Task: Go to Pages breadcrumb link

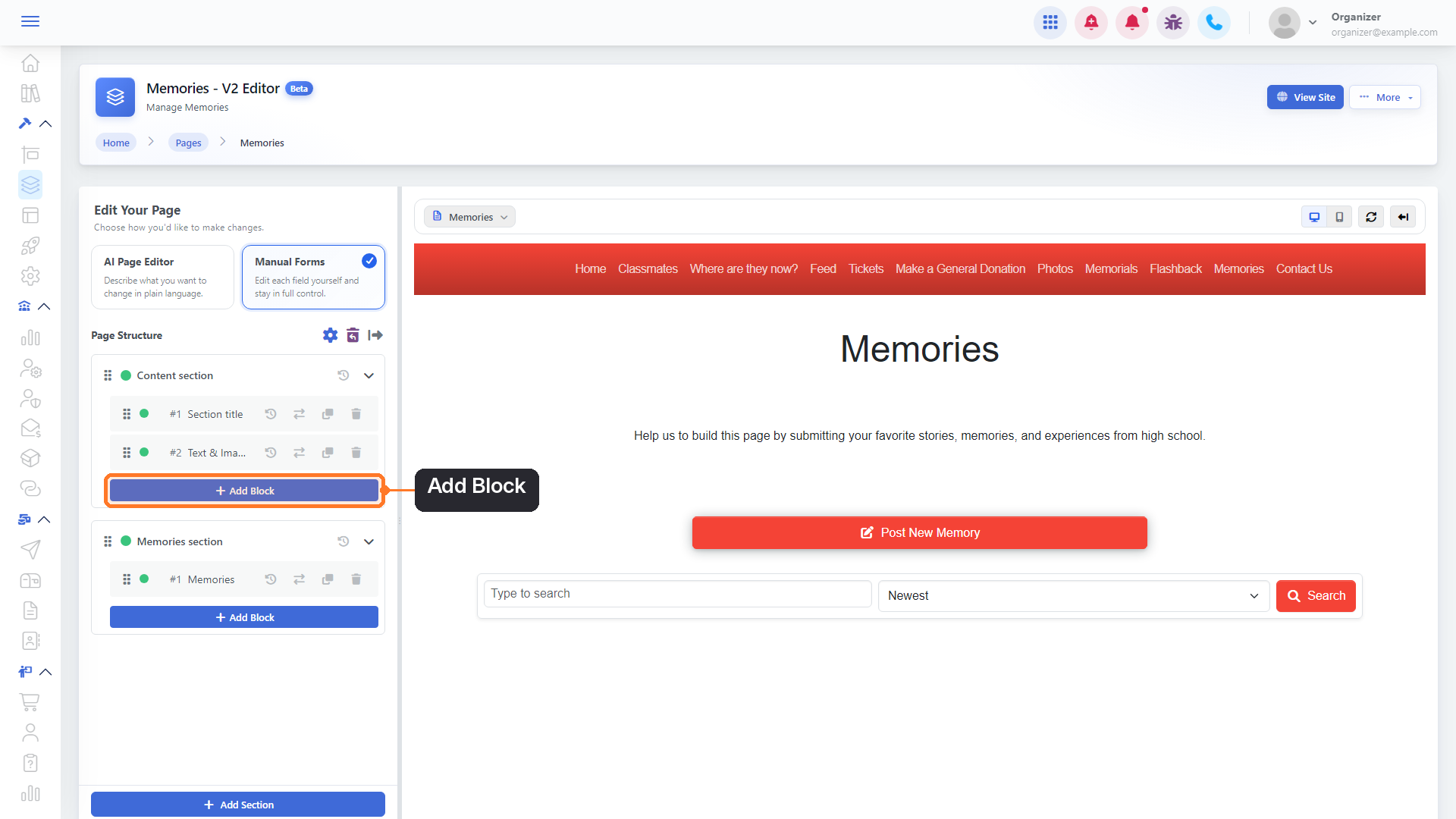Action: pyautogui.click(x=188, y=143)
